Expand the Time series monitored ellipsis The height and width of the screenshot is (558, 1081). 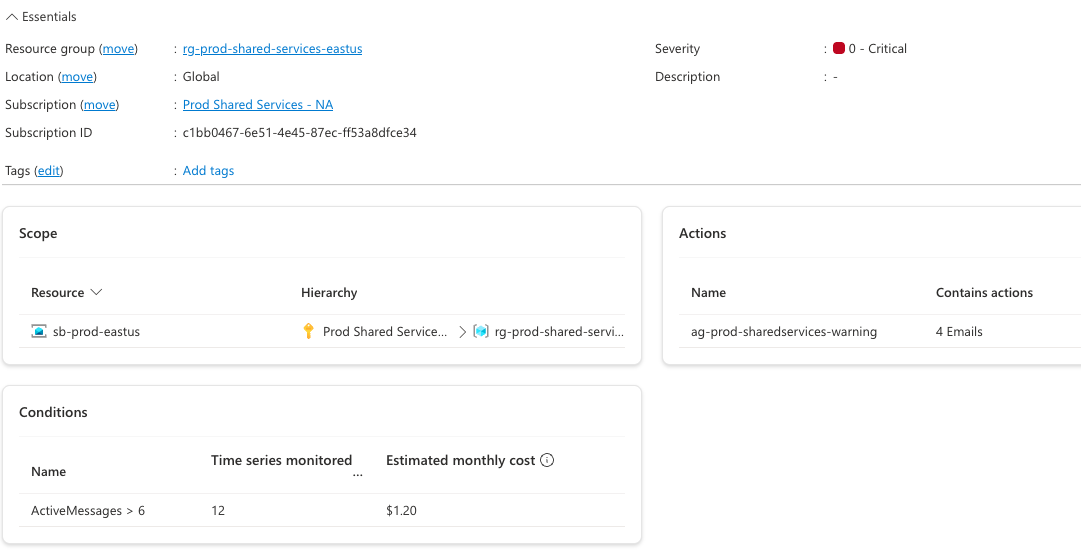(x=357, y=475)
